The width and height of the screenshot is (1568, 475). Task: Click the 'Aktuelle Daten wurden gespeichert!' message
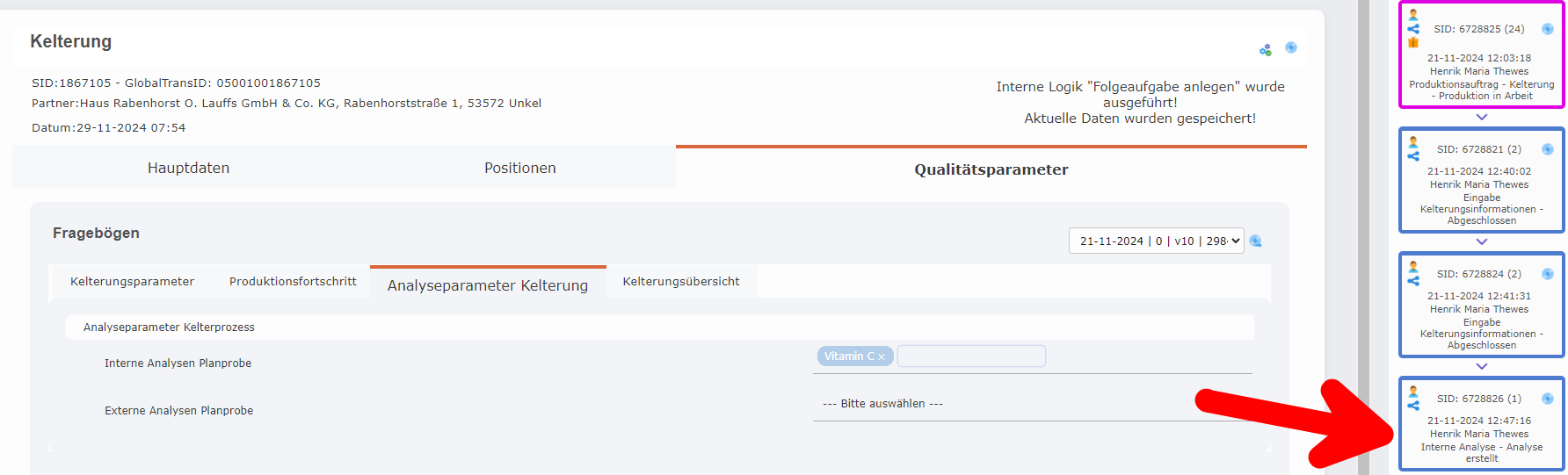[1140, 119]
